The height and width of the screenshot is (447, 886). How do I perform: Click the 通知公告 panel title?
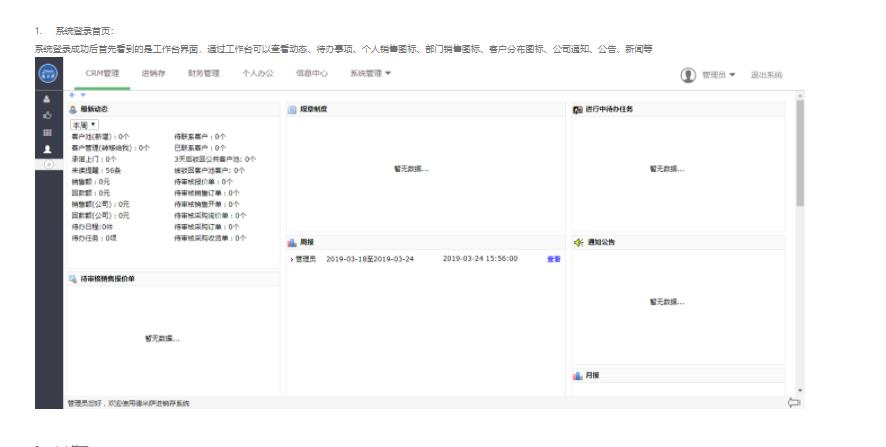click(601, 242)
